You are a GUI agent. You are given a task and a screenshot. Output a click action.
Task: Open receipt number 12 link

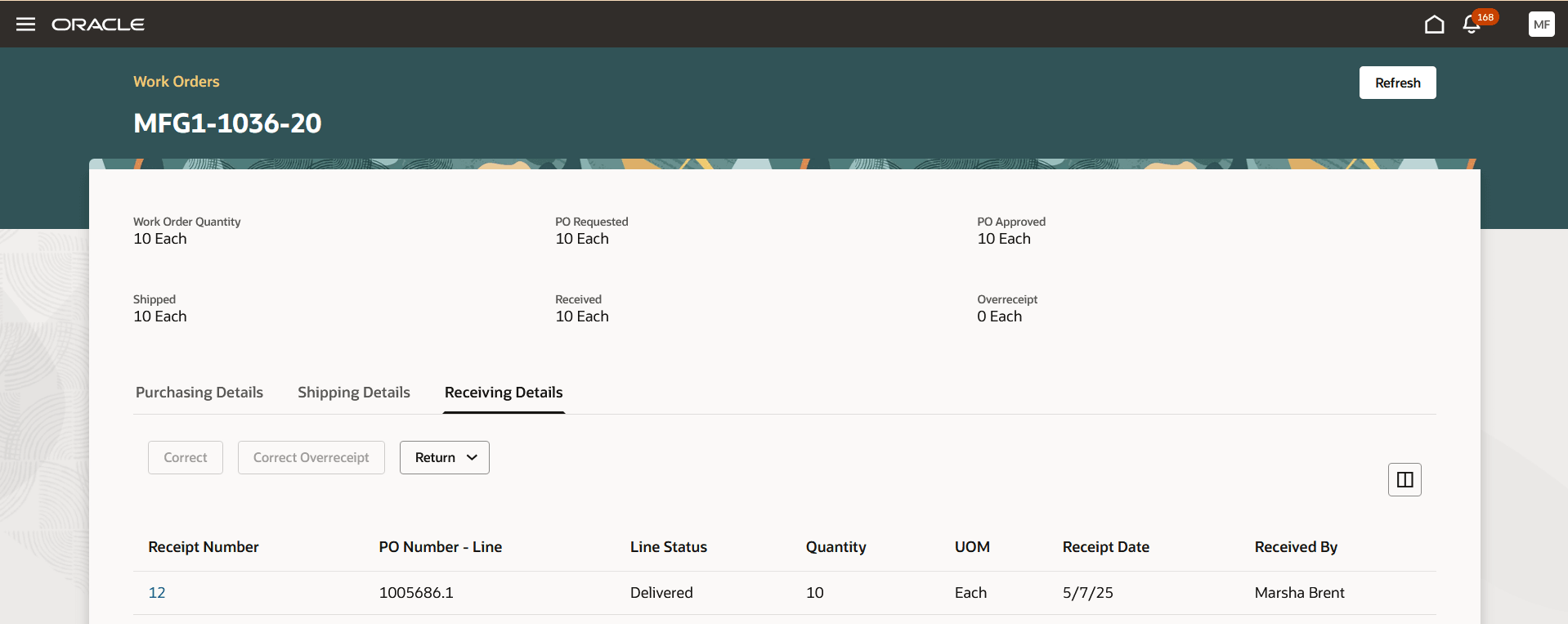[157, 593]
